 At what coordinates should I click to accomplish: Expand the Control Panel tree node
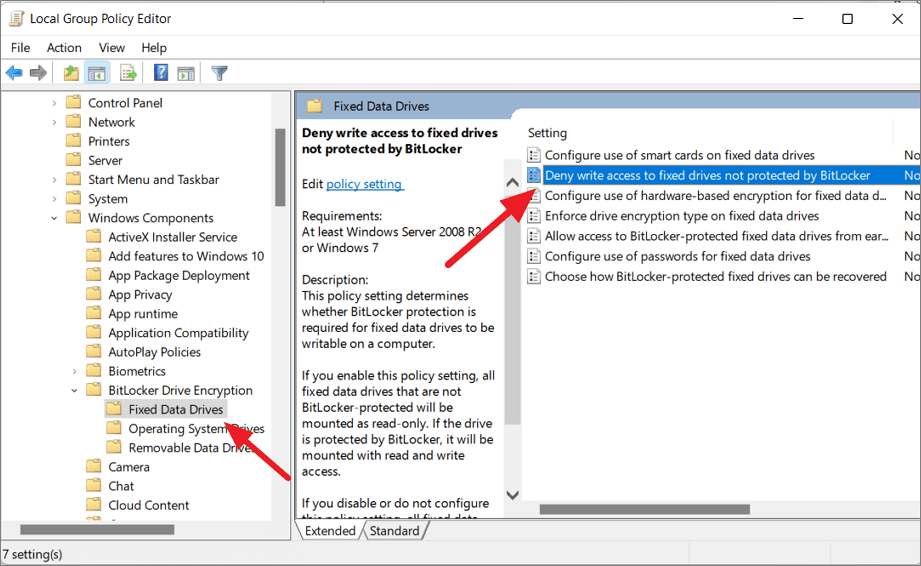(54, 103)
